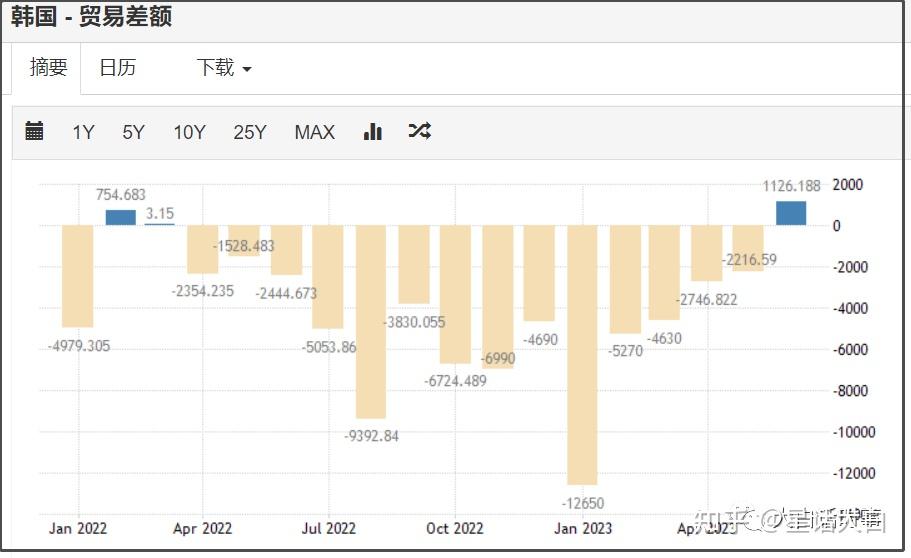Select the MAX time range

(x=314, y=133)
